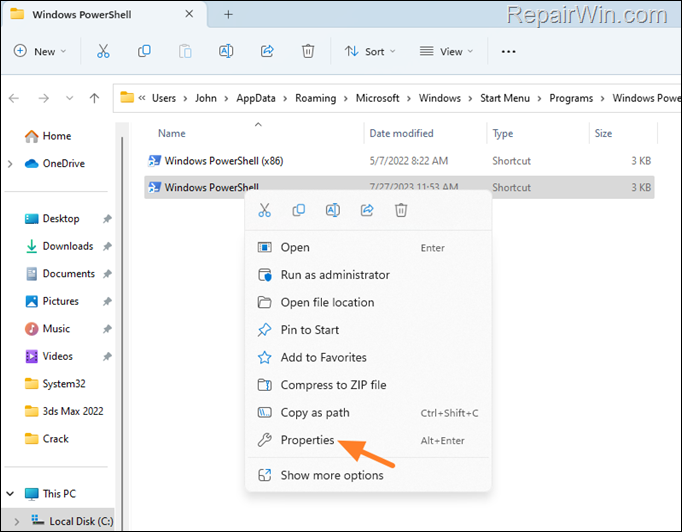Viewport: 682px width, 532px height.
Task: Click the Paste icon in the top toolbar
Action: tap(185, 51)
